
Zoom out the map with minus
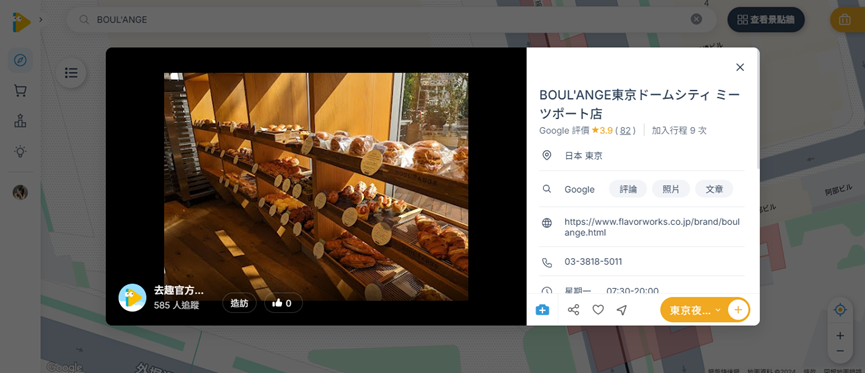coord(840,351)
